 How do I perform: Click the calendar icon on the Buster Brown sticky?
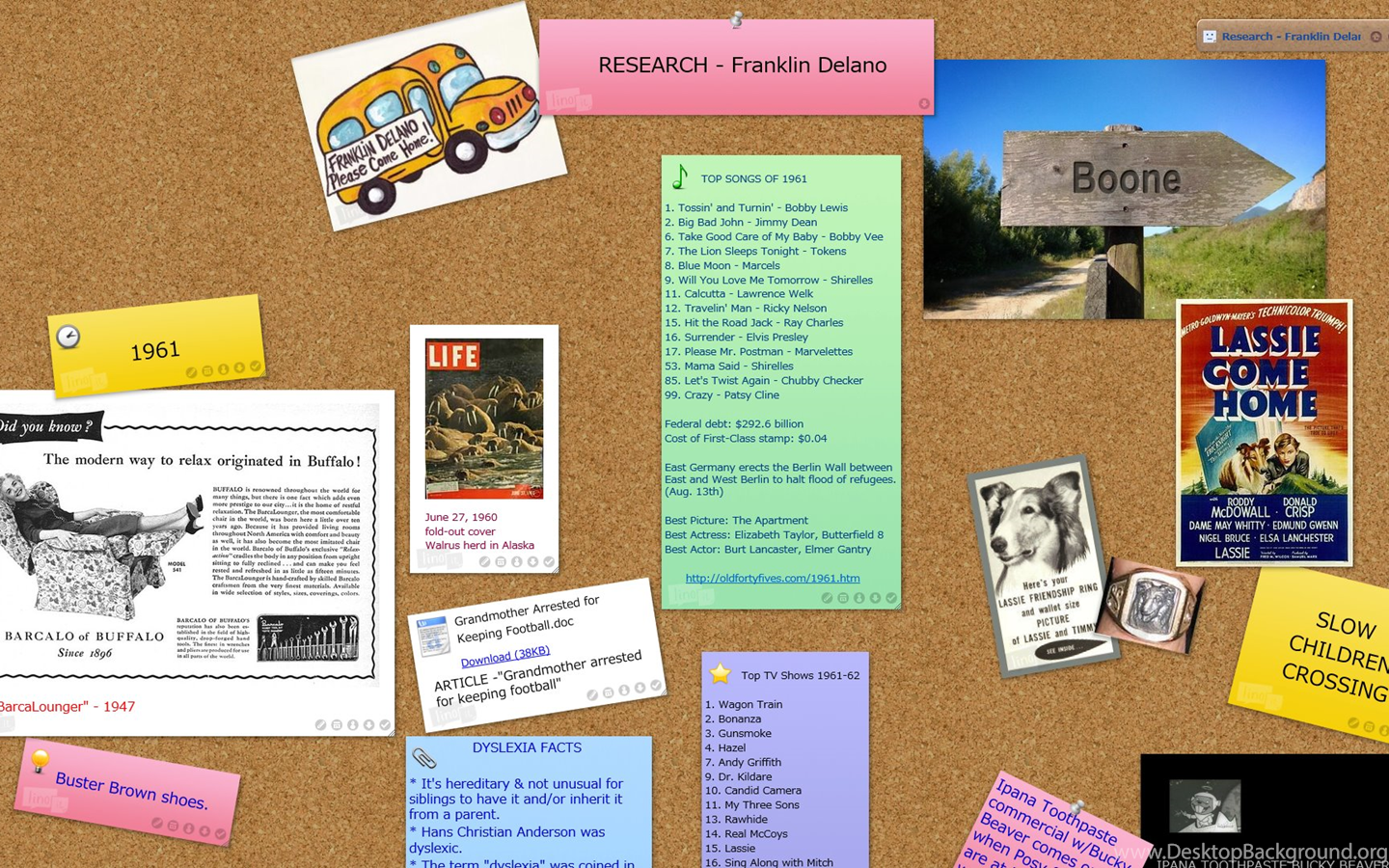pyautogui.click(x=173, y=826)
